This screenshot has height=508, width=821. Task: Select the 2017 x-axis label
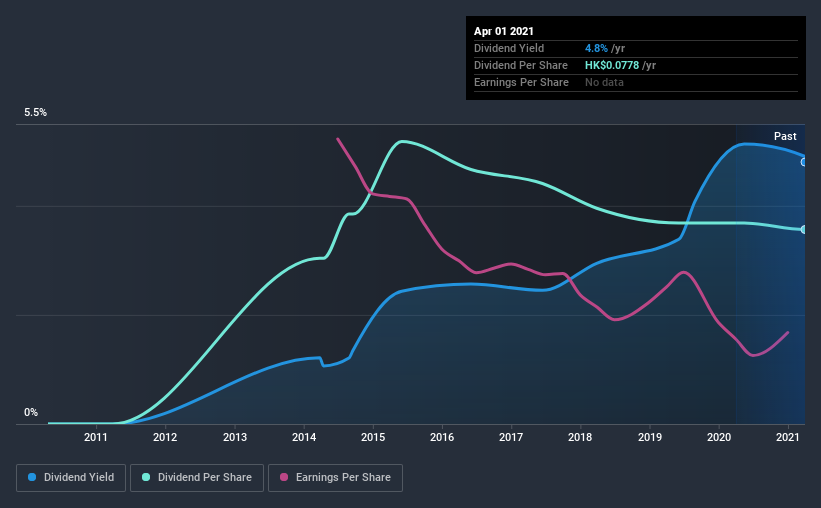click(511, 437)
